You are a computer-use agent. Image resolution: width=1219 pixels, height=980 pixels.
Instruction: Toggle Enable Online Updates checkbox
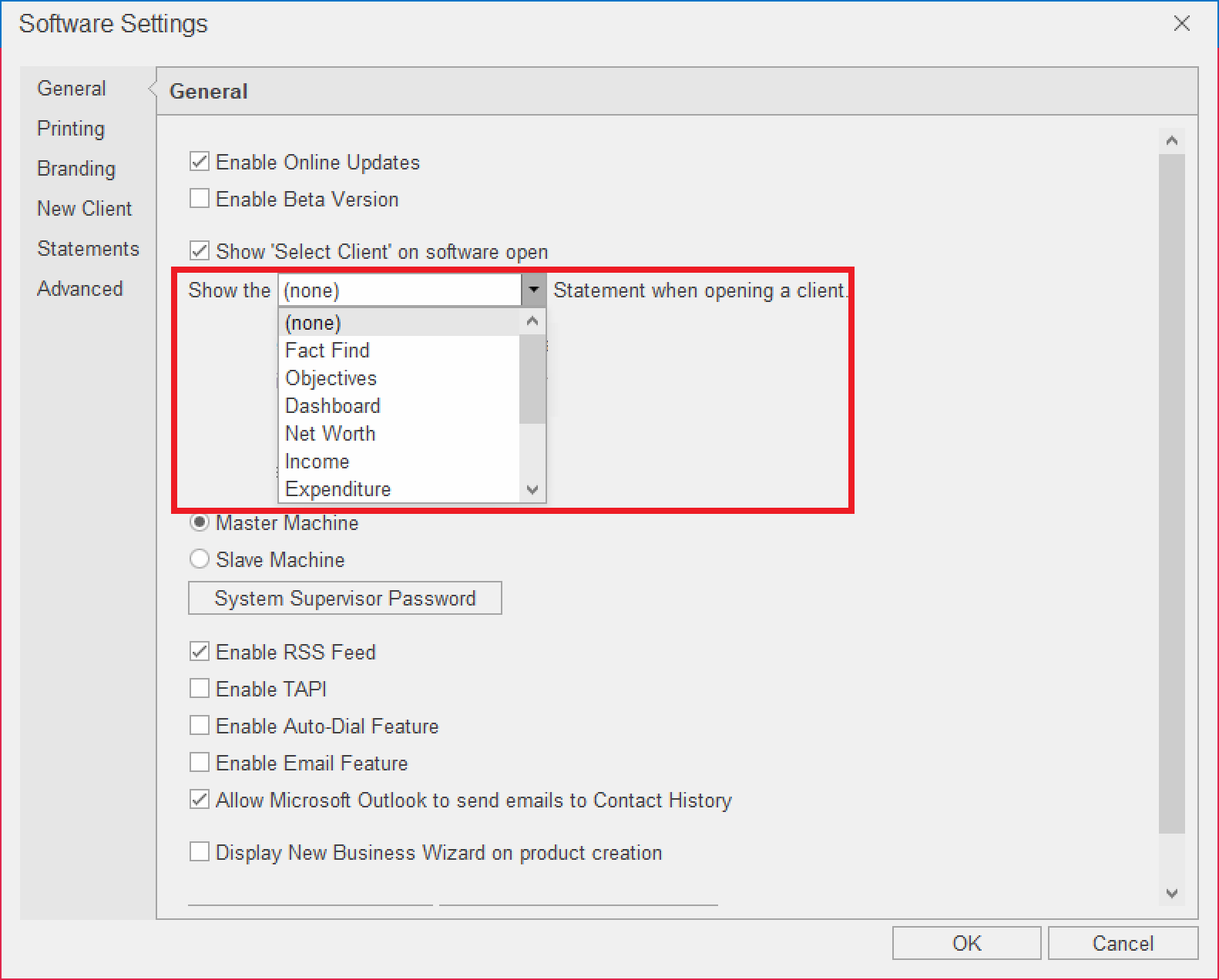pyautogui.click(x=200, y=162)
